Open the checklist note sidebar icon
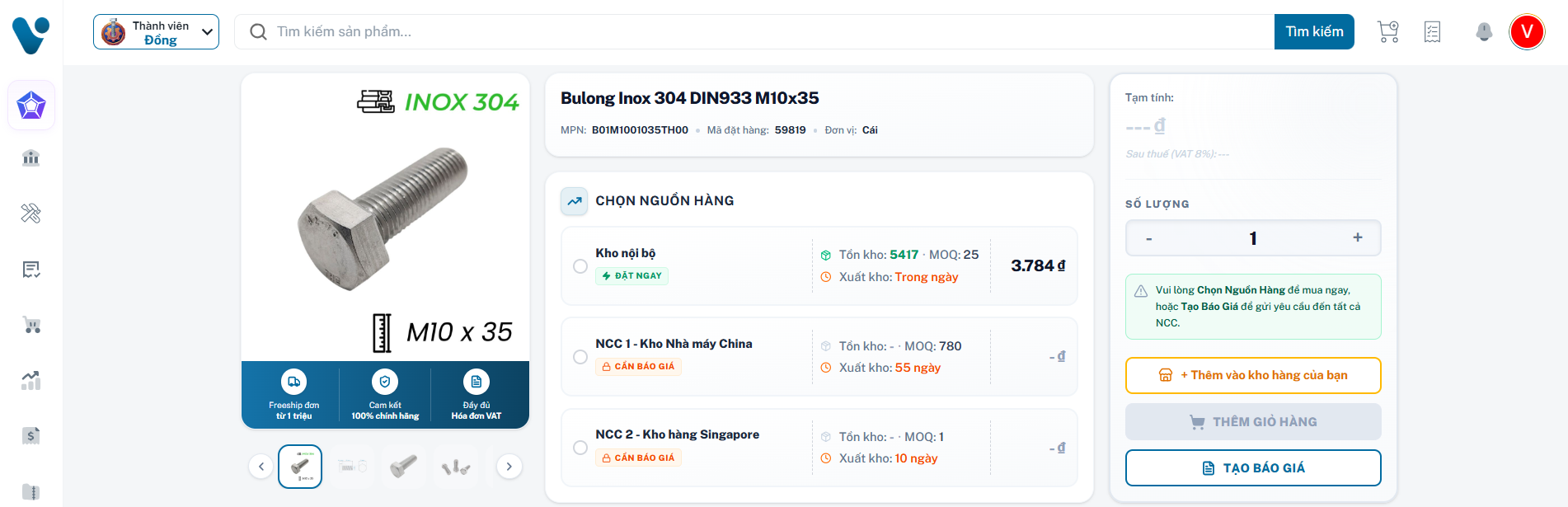This screenshot has height=507, width=1568. (x=31, y=270)
